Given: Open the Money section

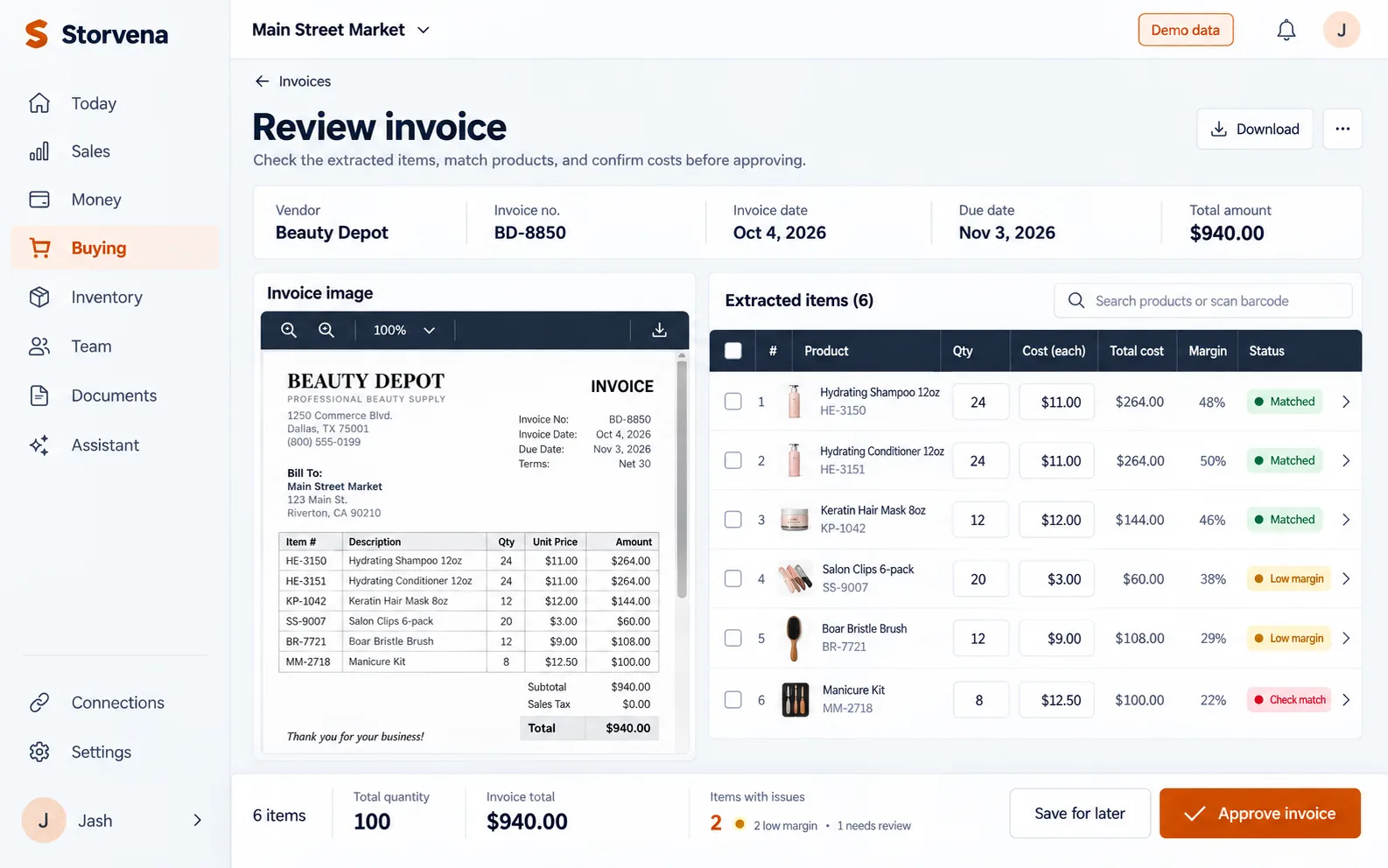Looking at the screenshot, I should 114,199.
